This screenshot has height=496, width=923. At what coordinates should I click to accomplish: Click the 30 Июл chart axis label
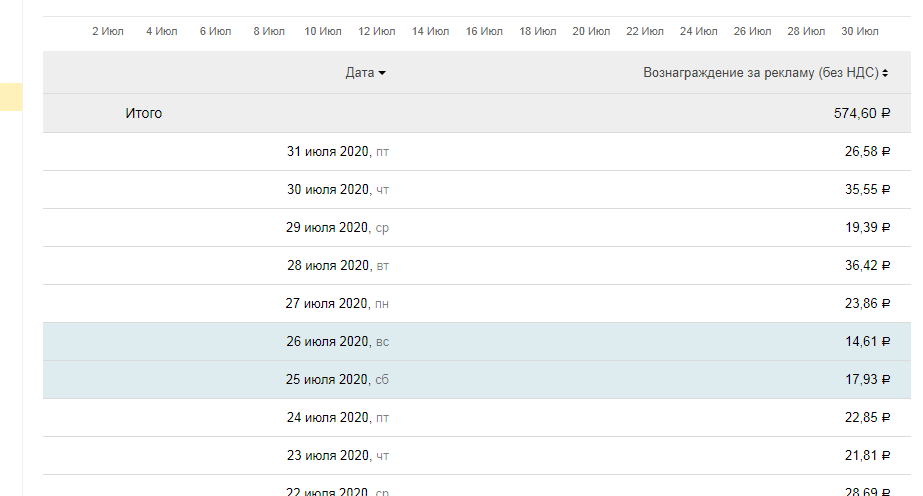click(x=860, y=31)
